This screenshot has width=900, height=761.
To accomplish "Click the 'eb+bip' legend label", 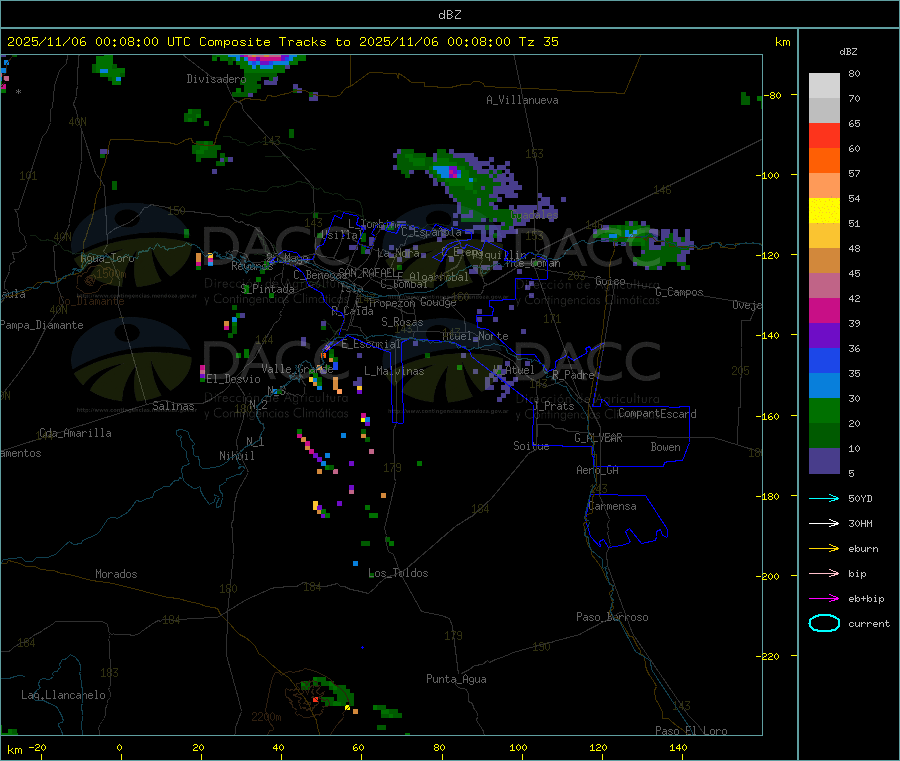I will click(x=866, y=599).
